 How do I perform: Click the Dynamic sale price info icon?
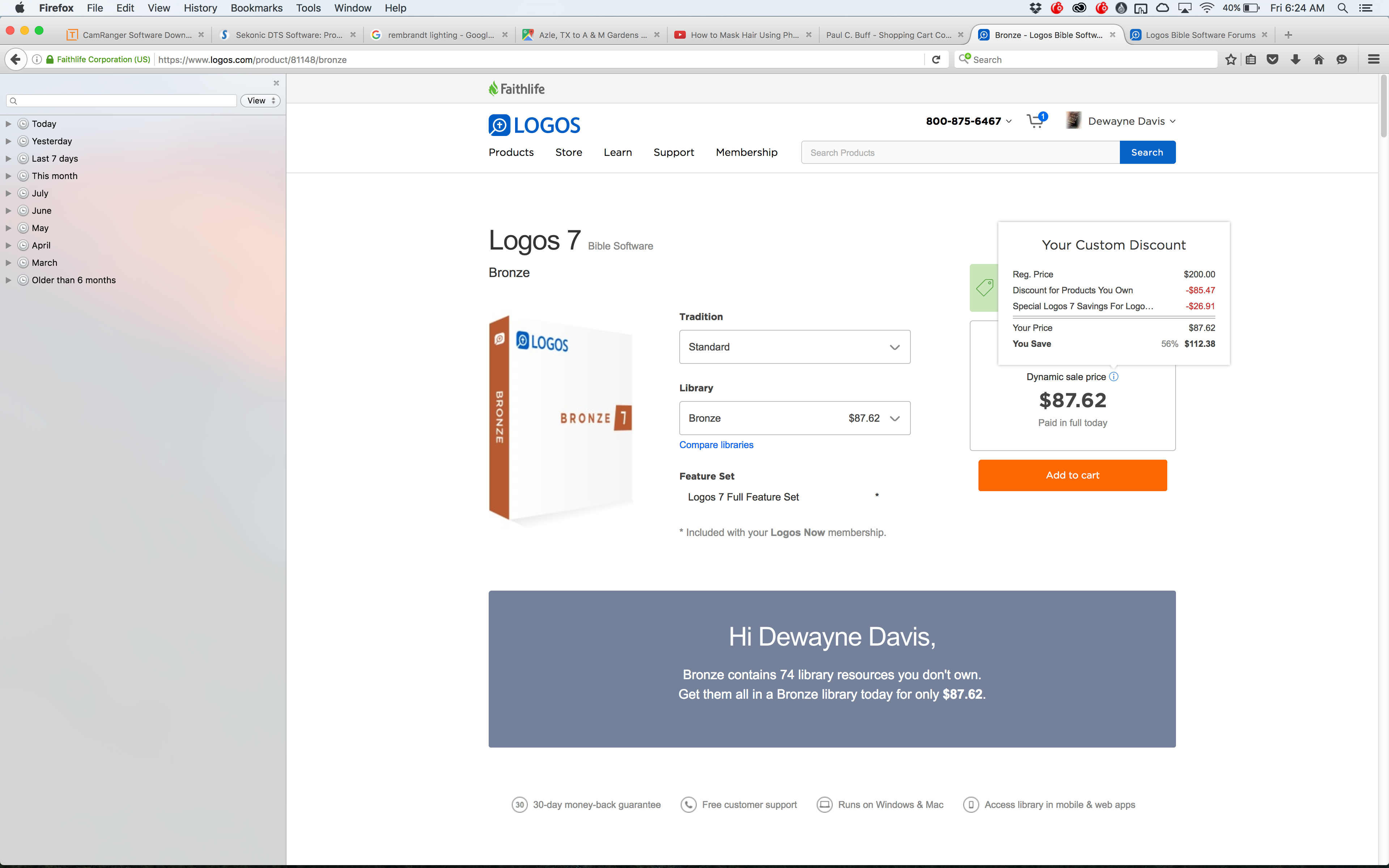1113,376
